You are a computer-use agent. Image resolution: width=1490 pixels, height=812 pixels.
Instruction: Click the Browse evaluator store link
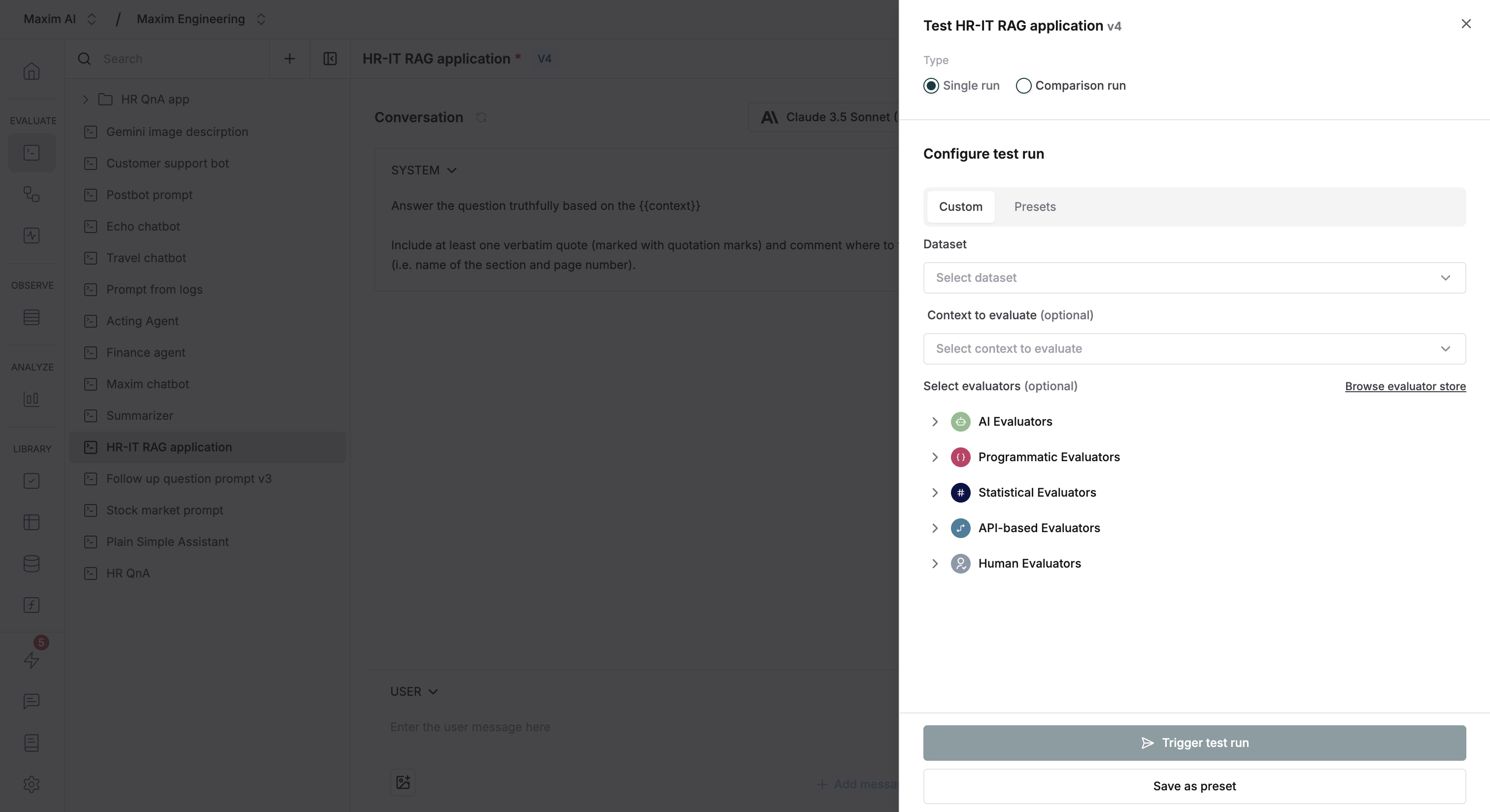(x=1406, y=386)
